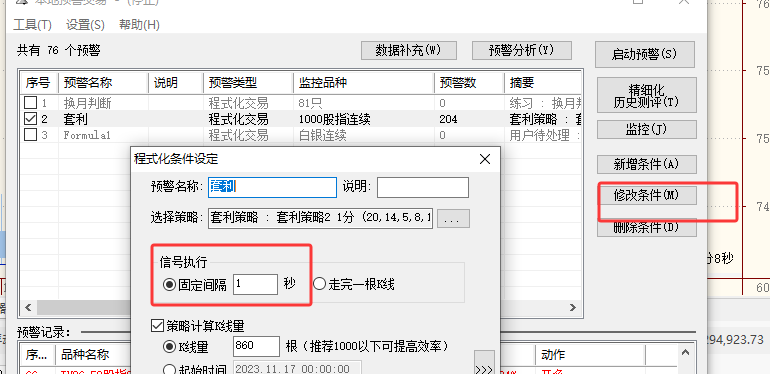Select the 白银连续 cell
This screenshot has width=770, height=374.
(x=322, y=135)
